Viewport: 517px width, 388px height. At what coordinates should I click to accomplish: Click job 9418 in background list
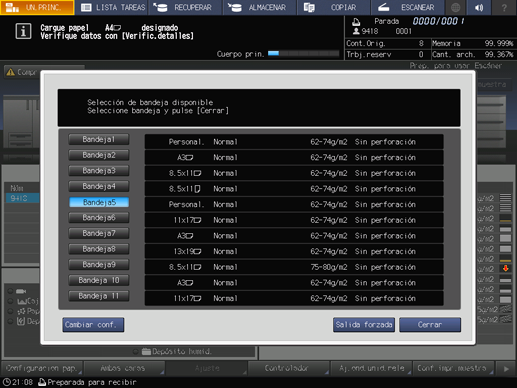coord(22,198)
